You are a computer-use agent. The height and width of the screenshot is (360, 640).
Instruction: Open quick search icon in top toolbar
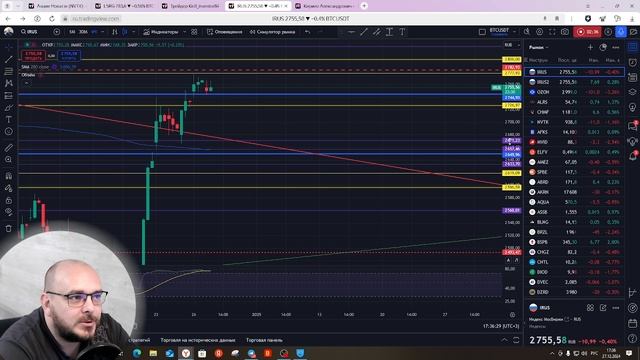pos(527,32)
